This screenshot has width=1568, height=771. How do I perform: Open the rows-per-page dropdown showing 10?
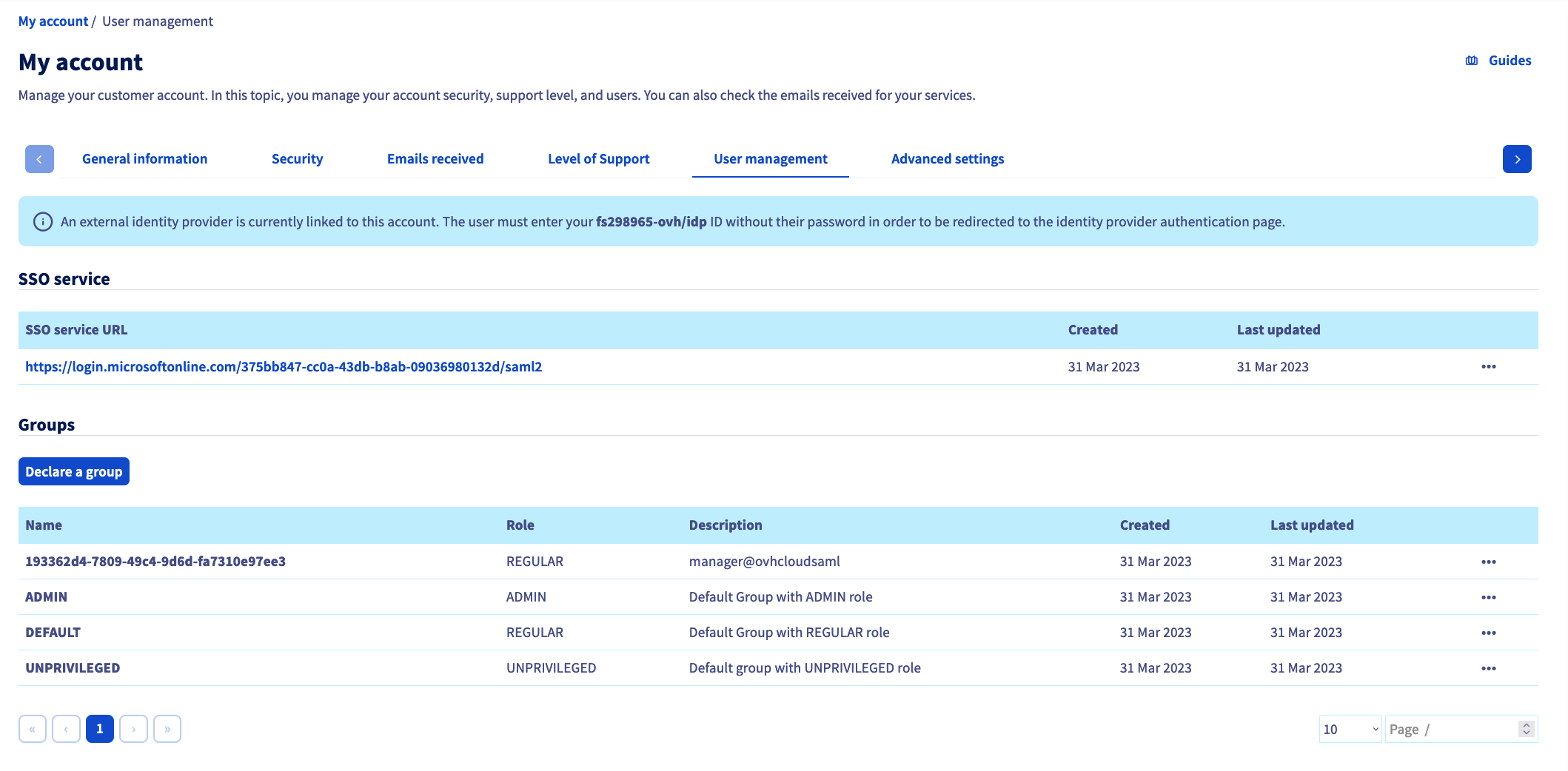1350,729
